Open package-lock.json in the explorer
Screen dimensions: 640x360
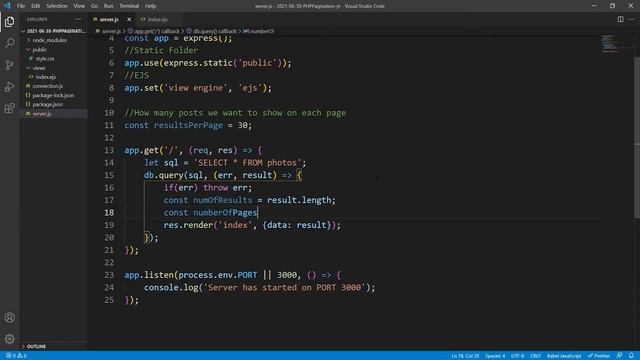[x=53, y=96]
